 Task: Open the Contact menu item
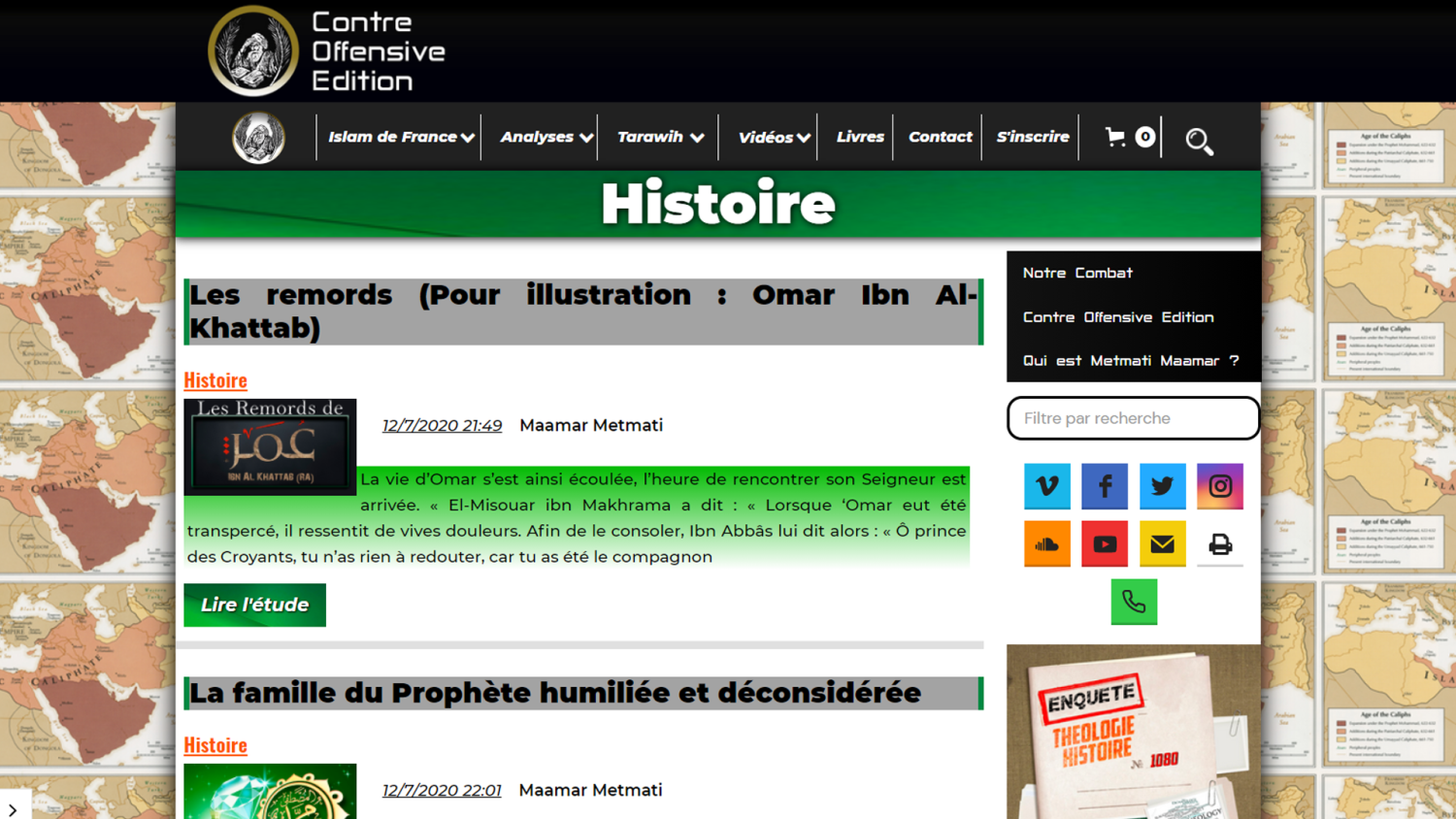pyautogui.click(x=940, y=137)
